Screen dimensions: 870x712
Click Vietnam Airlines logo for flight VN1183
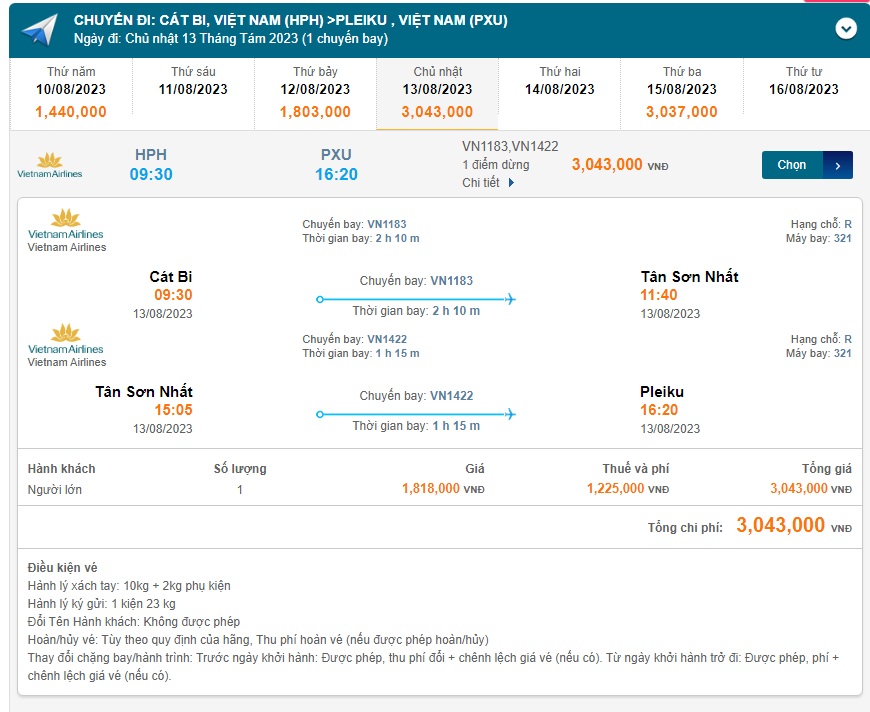pyautogui.click(x=66, y=224)
